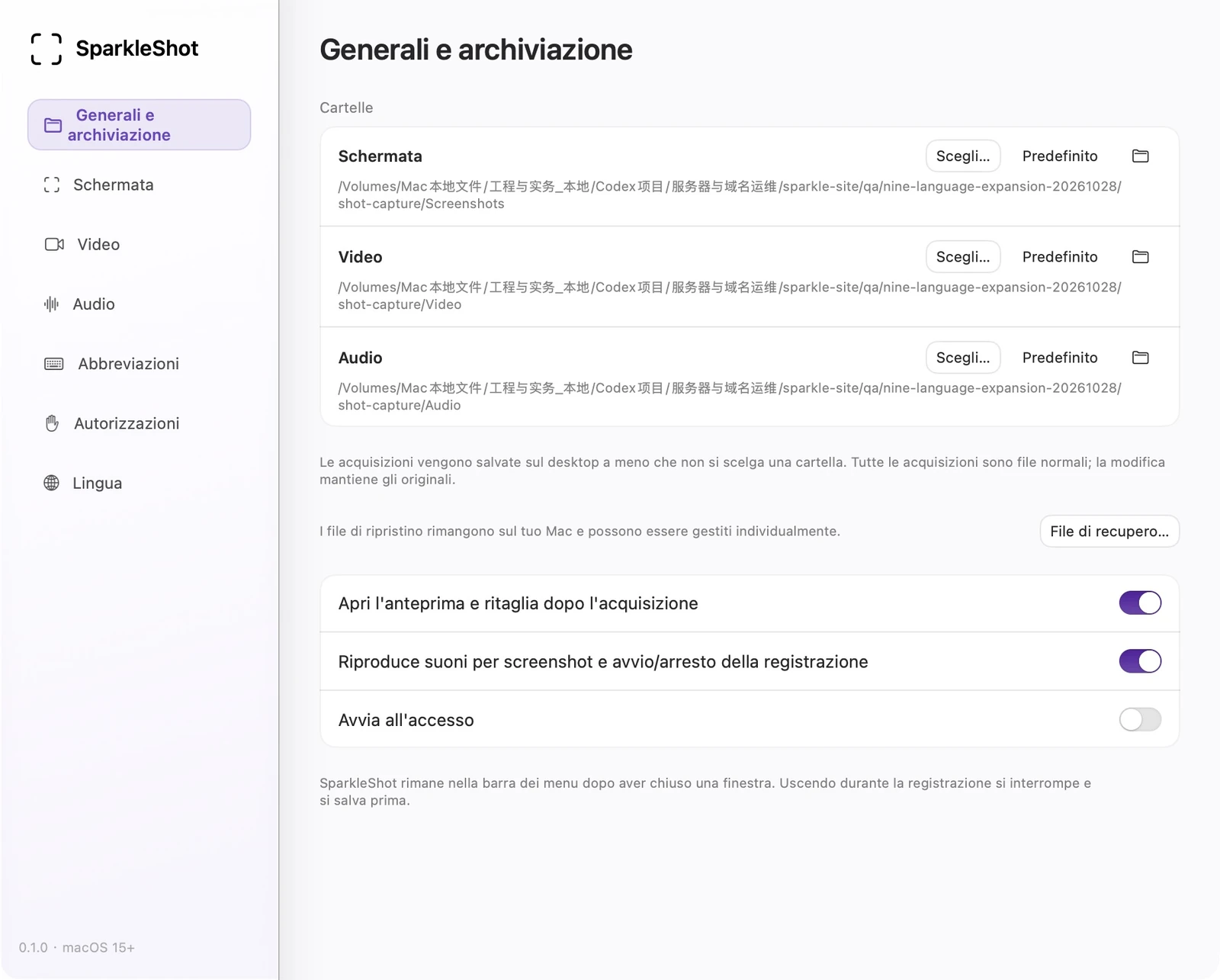Viewport: 1220px width, 980px height.
Task: Click the capture-frame icon beside Schermata in sidebar
Action: coord(51,185)
